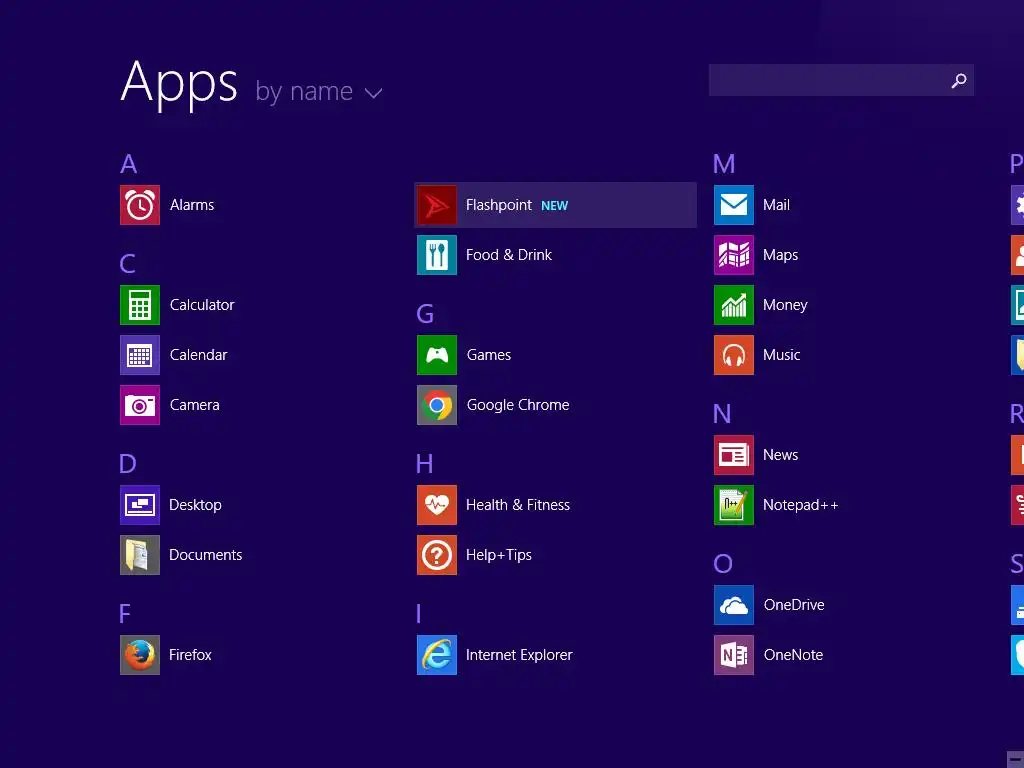Select the Firefox label text
1024x768 pixels.
tap(190, 655)
